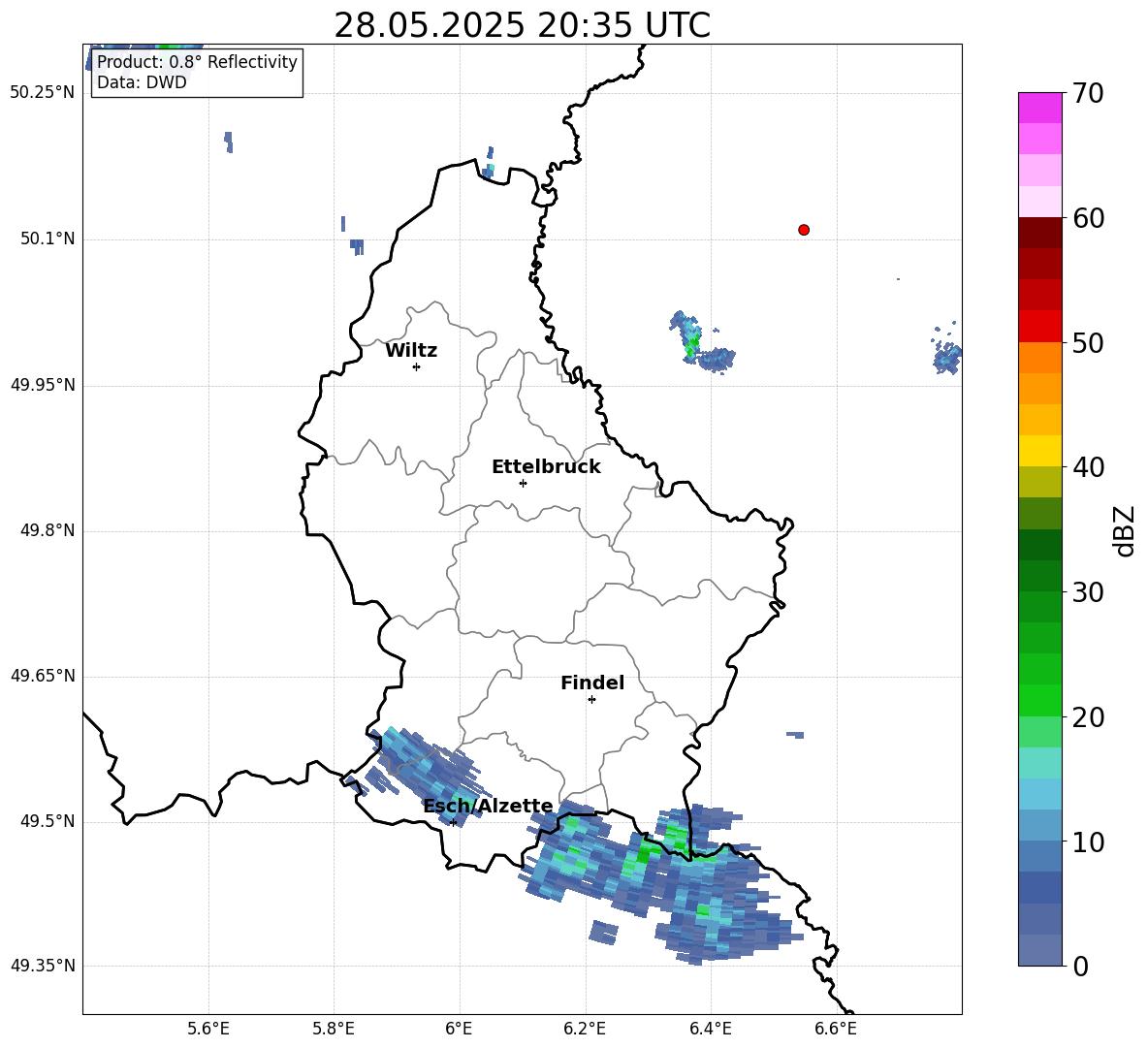
Task: Click the dBZ colorbar axis label
Action: (x=1124, y=530)
